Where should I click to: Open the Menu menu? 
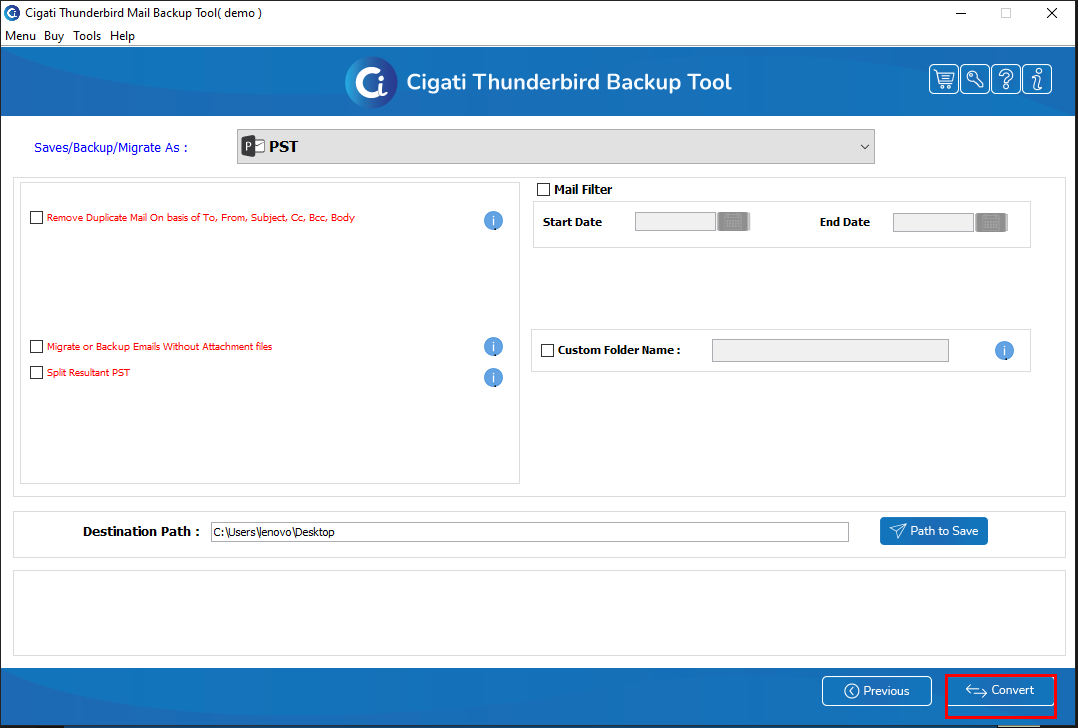point(21,36)
